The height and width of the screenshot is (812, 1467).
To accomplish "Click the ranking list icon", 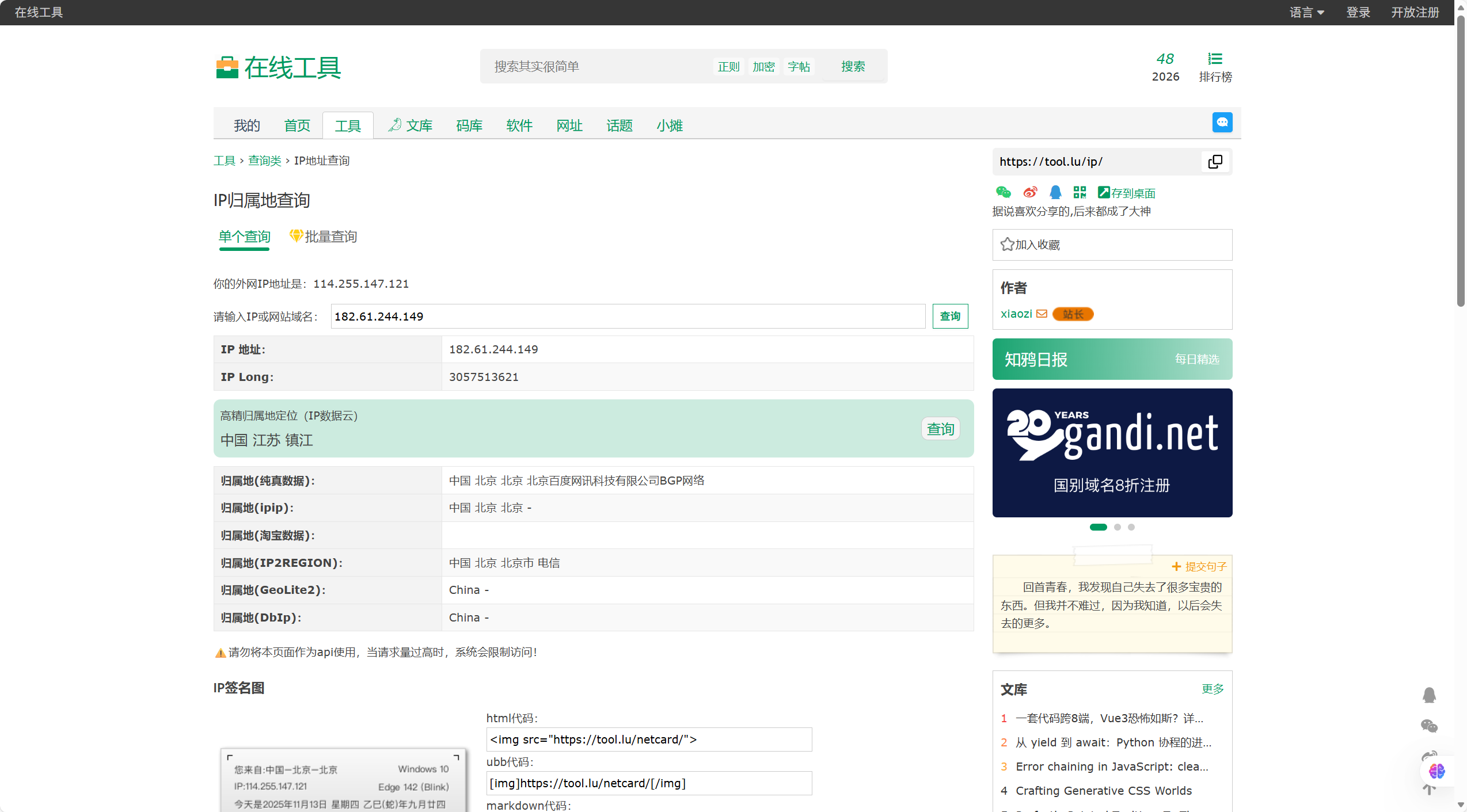I will pyautogui.click(x=1215, y=59).
